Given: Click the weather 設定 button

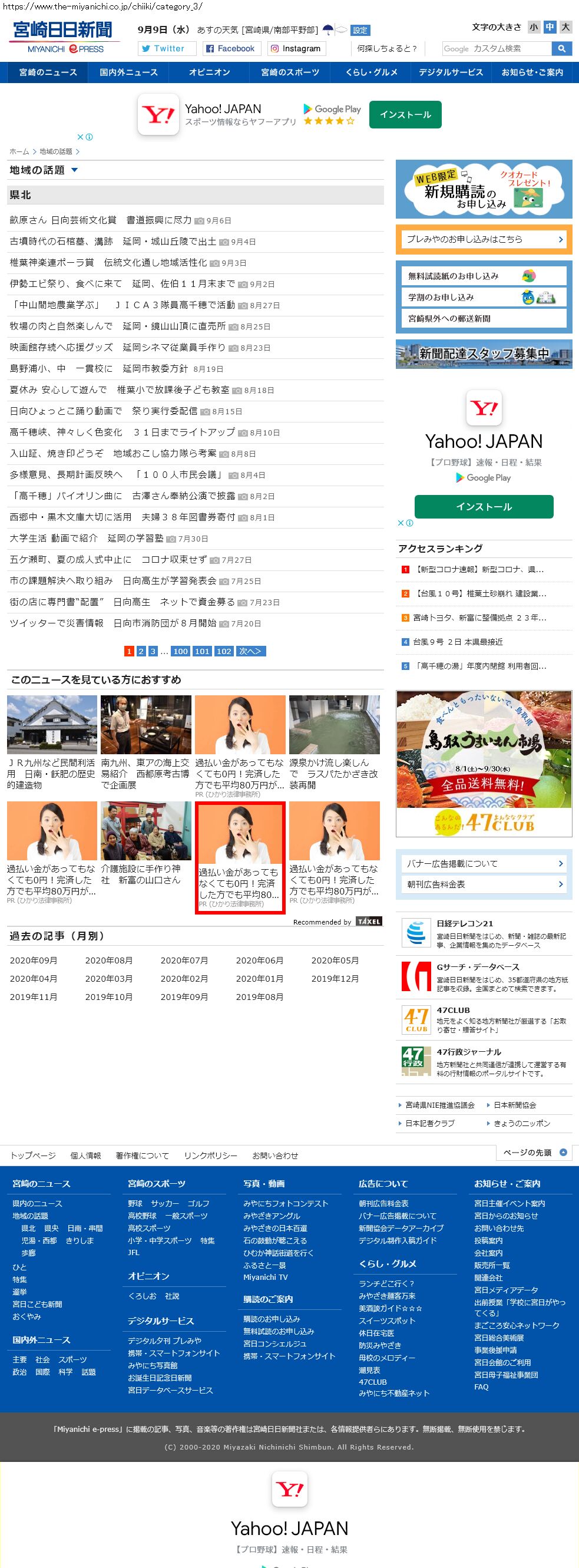Looking at the screenshot, I should click(x=360, y=30).
